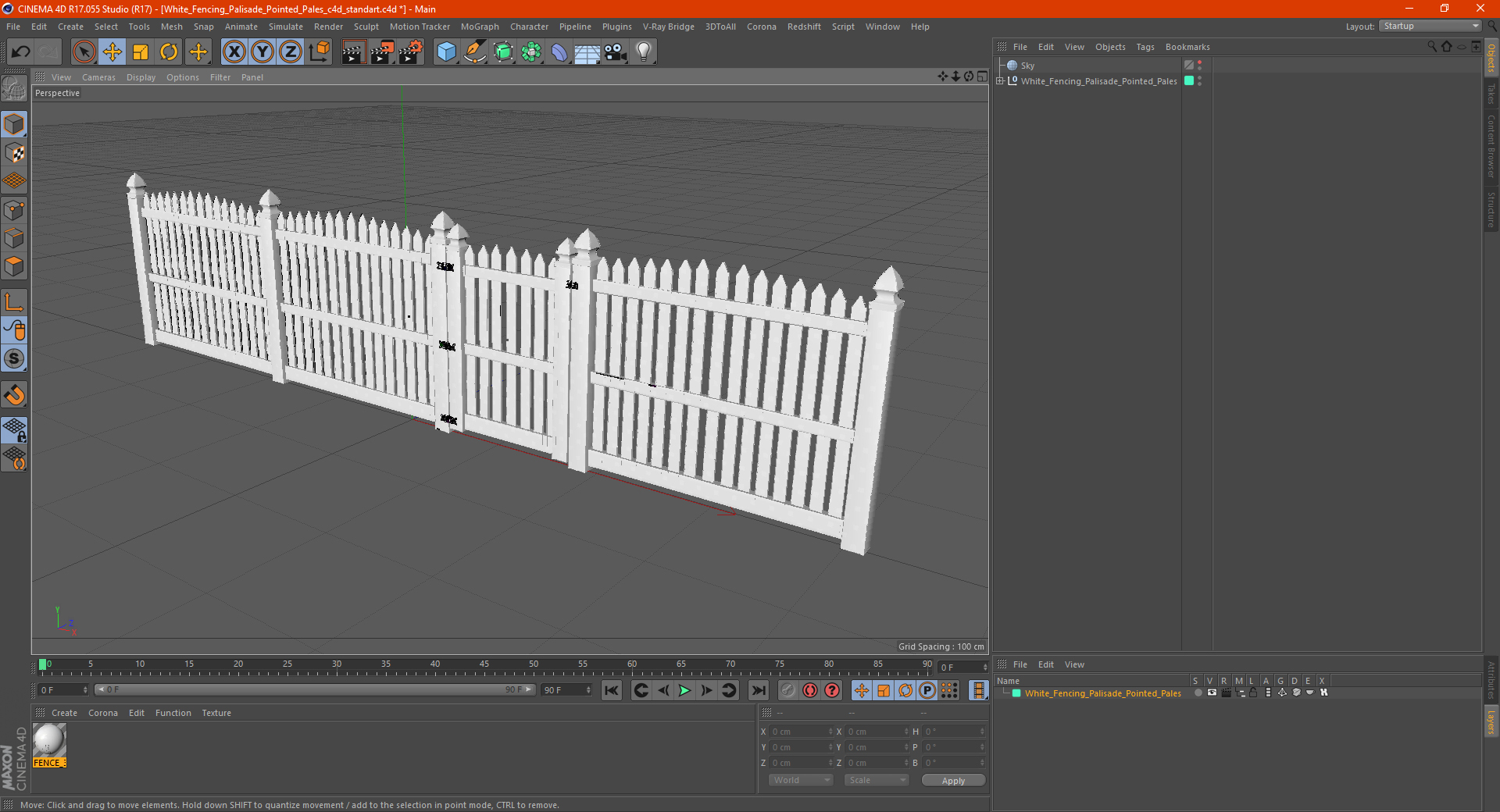
Task: Open the Layers side tab
Action: [x=1491, y=721]
